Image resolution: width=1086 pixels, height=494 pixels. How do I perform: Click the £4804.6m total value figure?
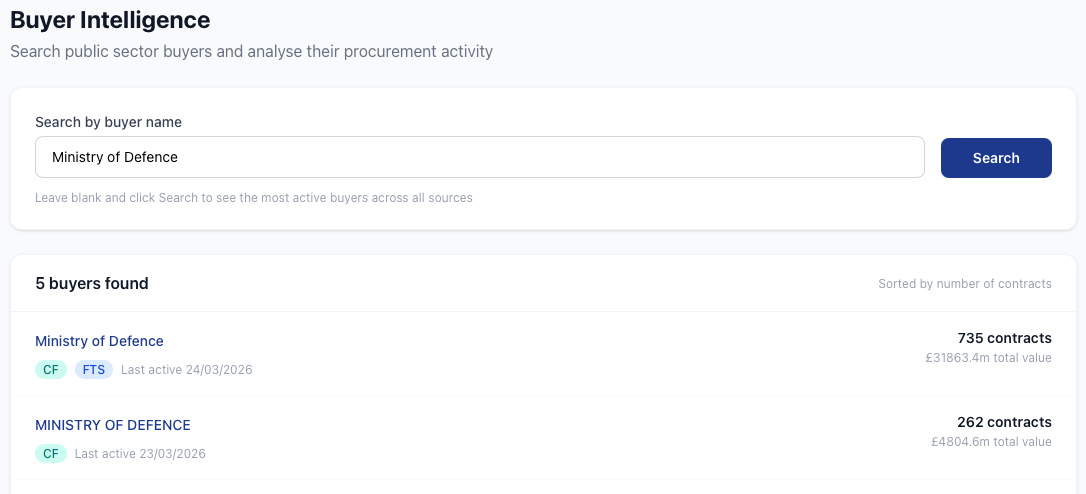[x=991, y=442]
